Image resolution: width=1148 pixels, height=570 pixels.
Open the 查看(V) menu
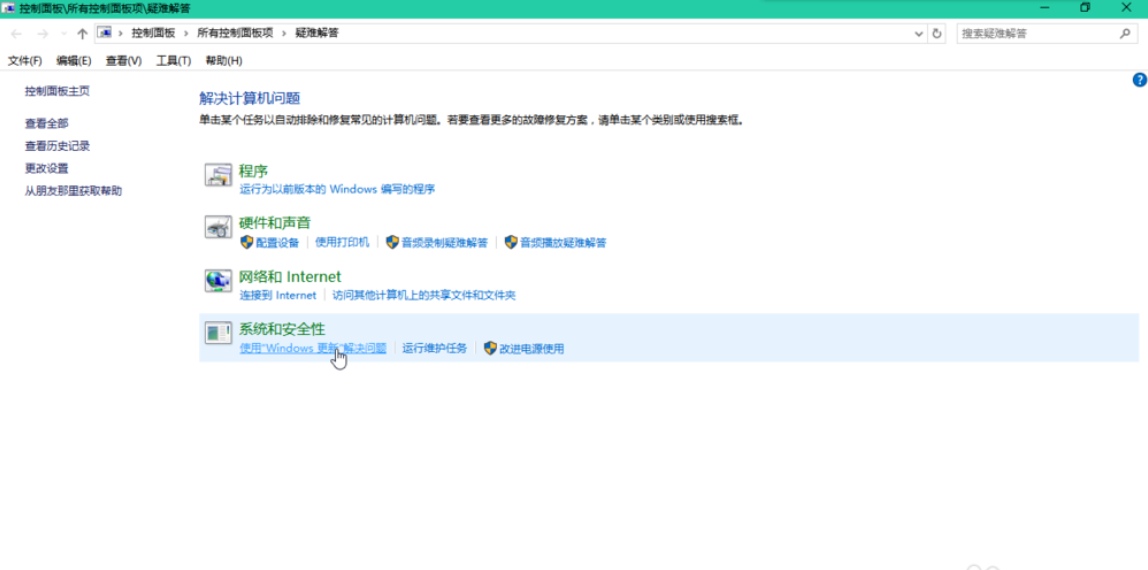pyautogui.click(x=123, y=61)
